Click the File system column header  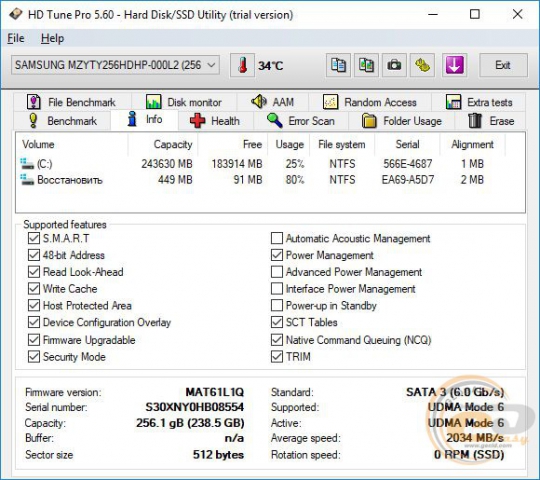point(342,144)
